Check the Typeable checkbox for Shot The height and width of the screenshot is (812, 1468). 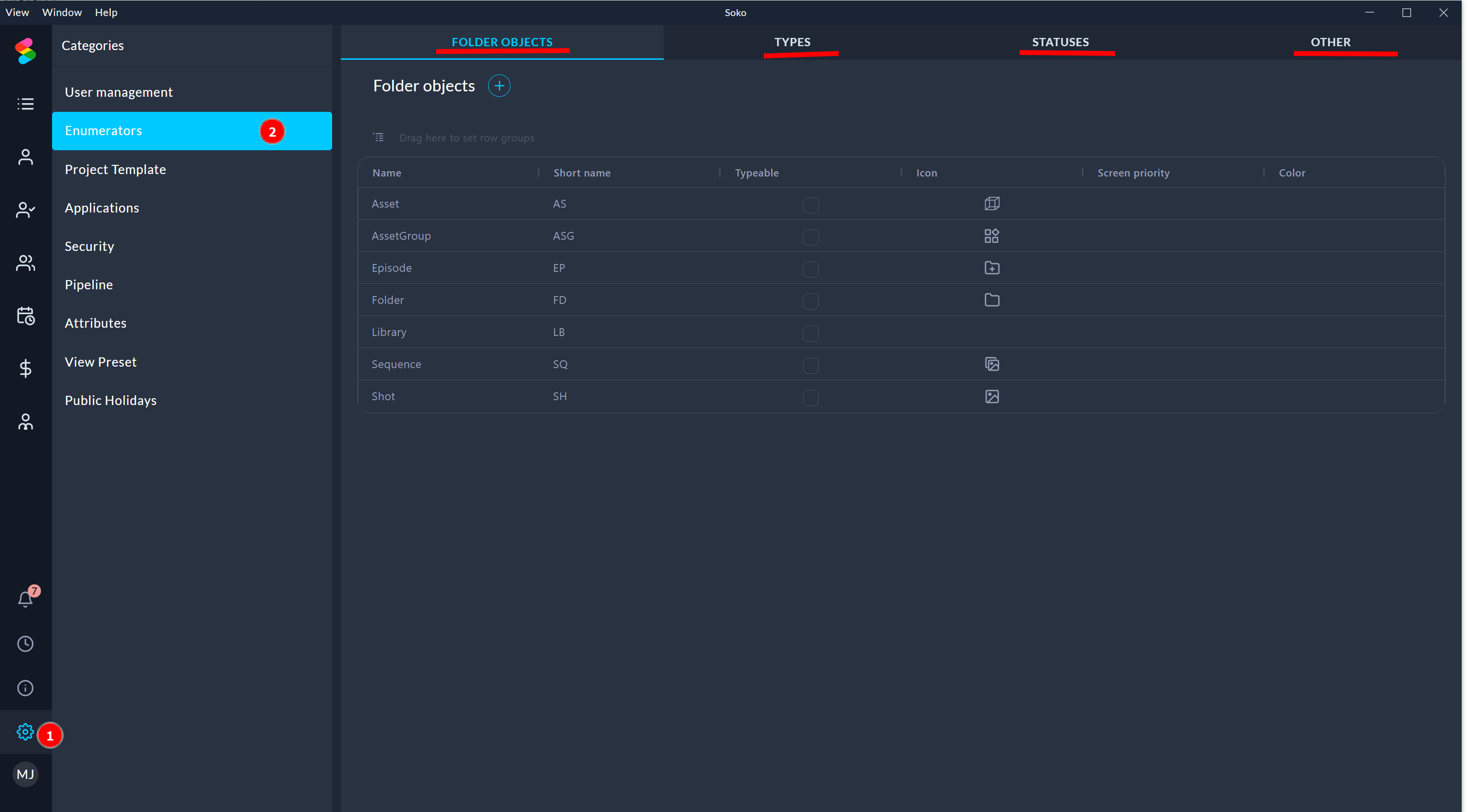coord(810,397)
